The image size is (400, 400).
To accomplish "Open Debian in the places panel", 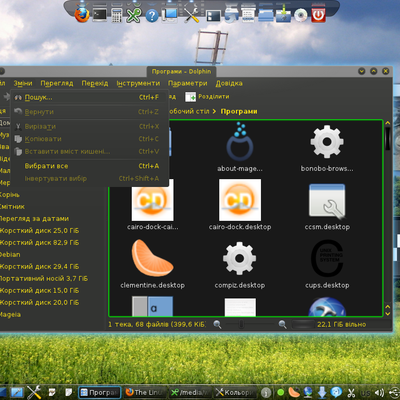I will click(x=10, y=255).
